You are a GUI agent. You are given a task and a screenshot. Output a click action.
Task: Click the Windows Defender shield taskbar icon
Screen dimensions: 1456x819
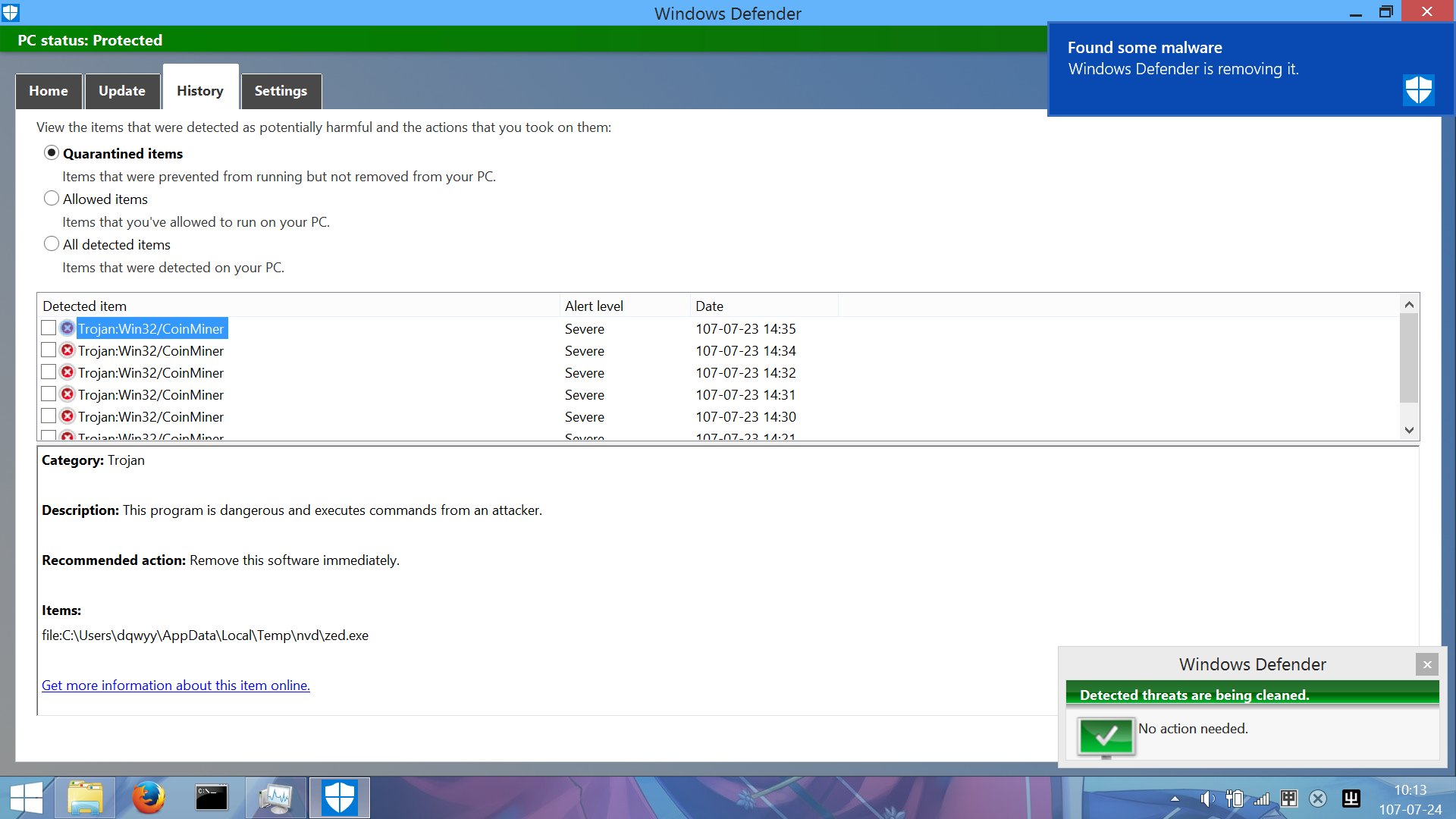339,798
